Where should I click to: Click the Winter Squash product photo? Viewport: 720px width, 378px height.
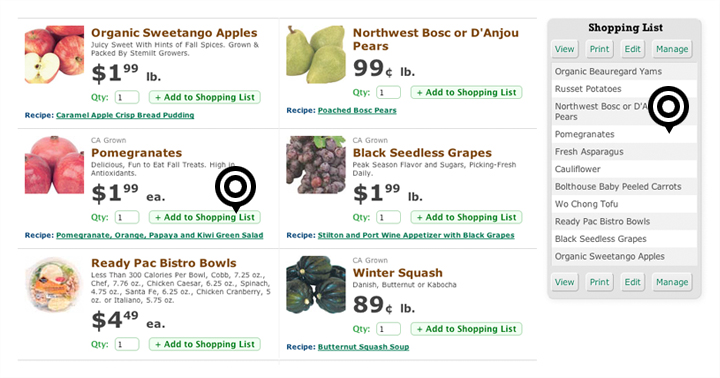[x=316, y=285]
